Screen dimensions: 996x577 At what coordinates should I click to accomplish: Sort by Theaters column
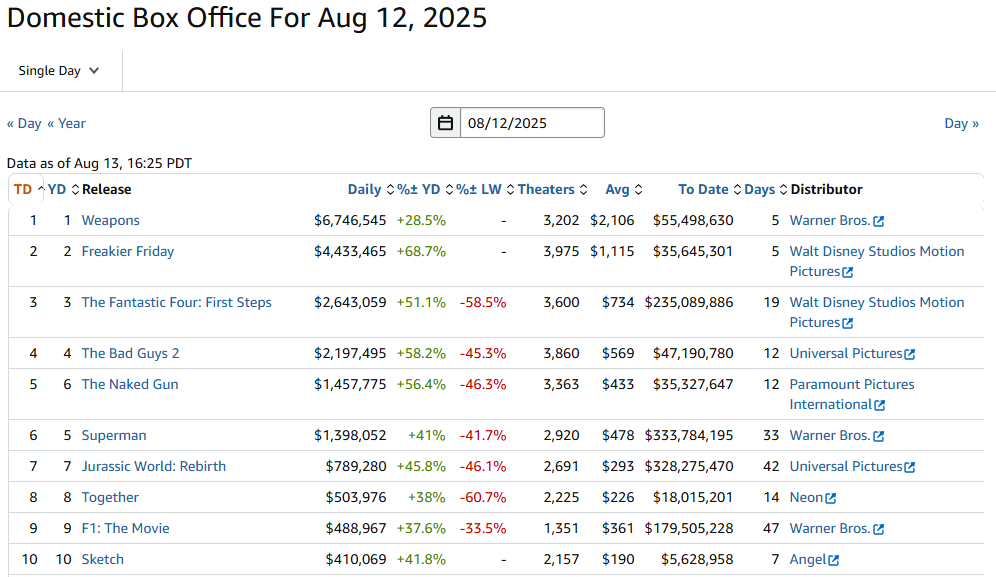[552, 189]
